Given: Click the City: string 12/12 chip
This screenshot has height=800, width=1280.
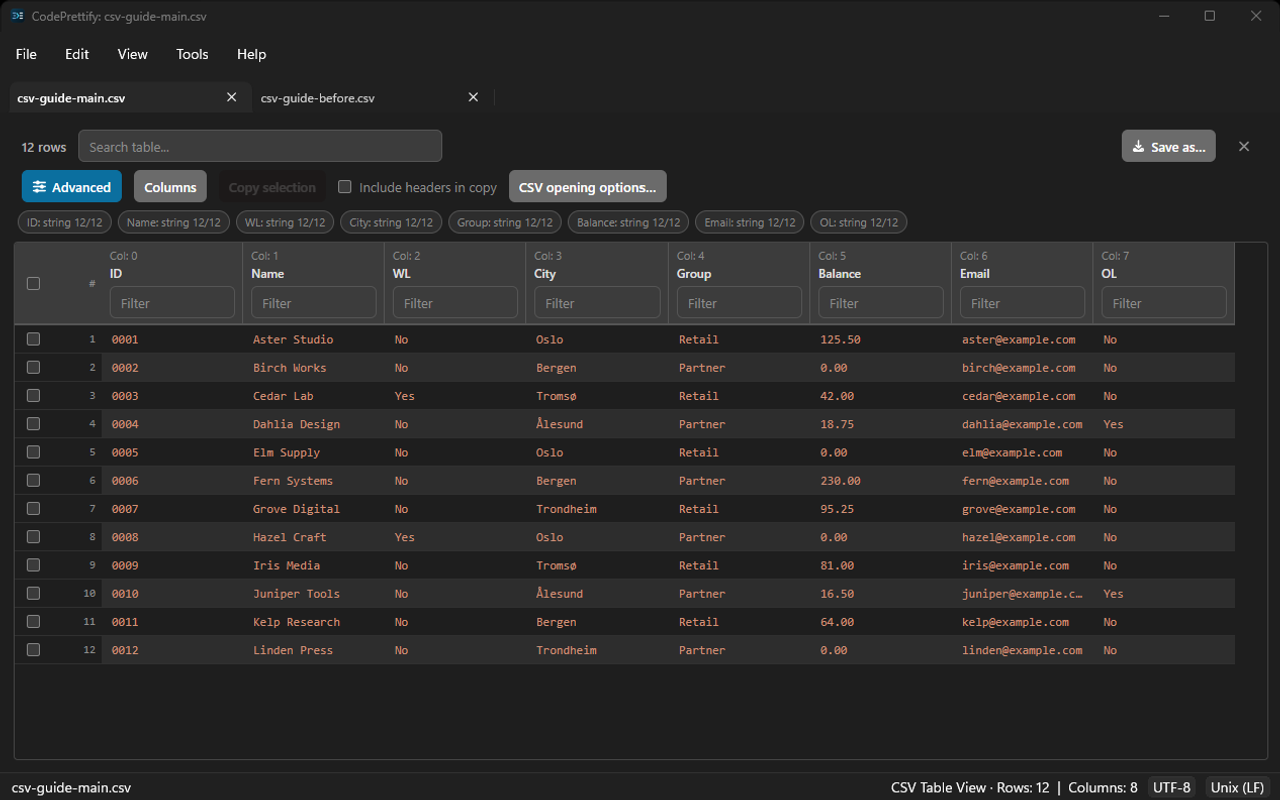Looking at the screenshot, I should pos(391,222).
